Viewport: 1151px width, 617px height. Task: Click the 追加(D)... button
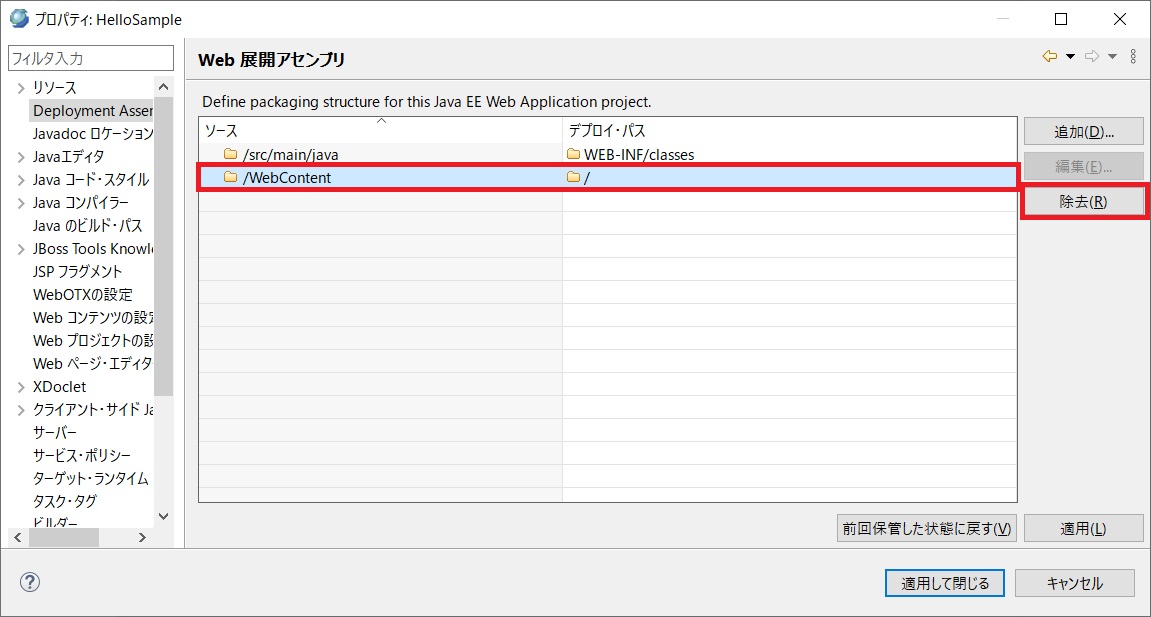pos(1083,132)
